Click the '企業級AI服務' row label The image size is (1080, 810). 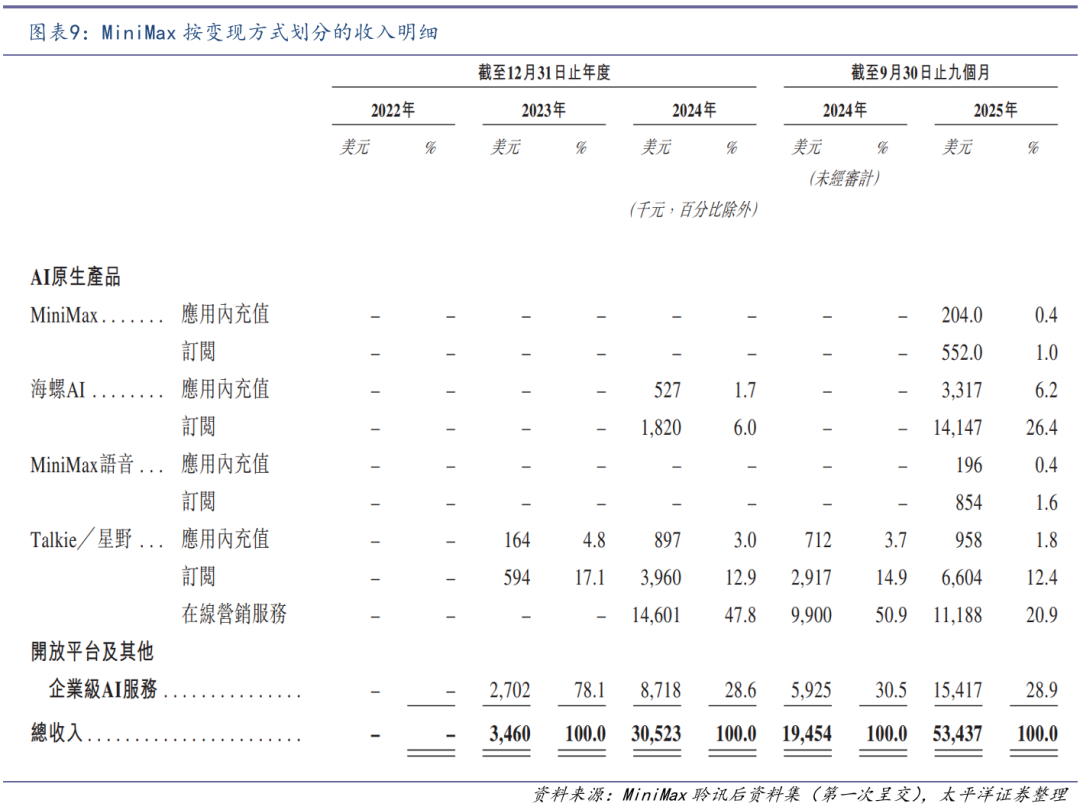coord(103,689)
